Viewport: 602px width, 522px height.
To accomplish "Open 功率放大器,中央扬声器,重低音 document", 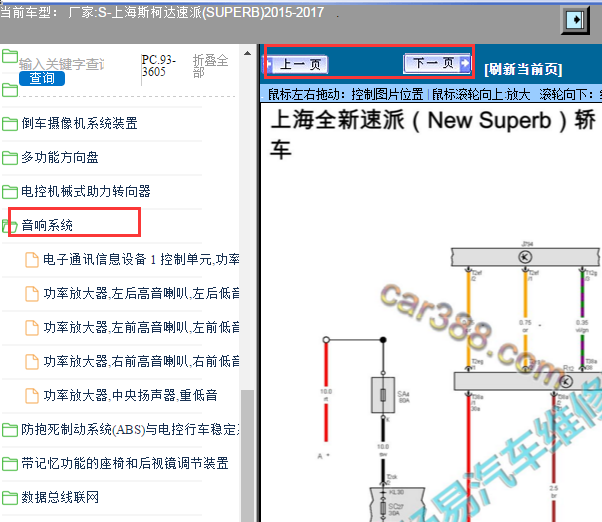I will coord(131,395).
